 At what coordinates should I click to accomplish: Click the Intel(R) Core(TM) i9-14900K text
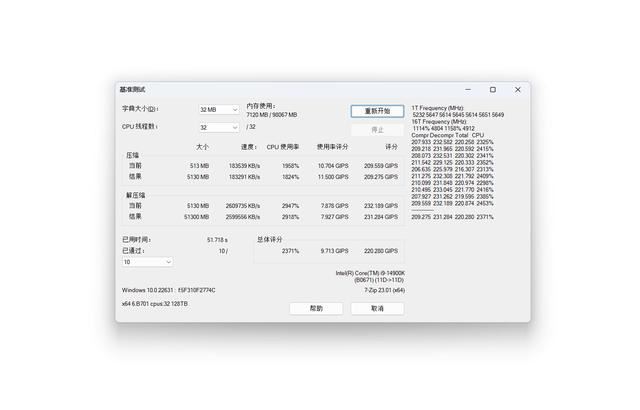(370, 273)
